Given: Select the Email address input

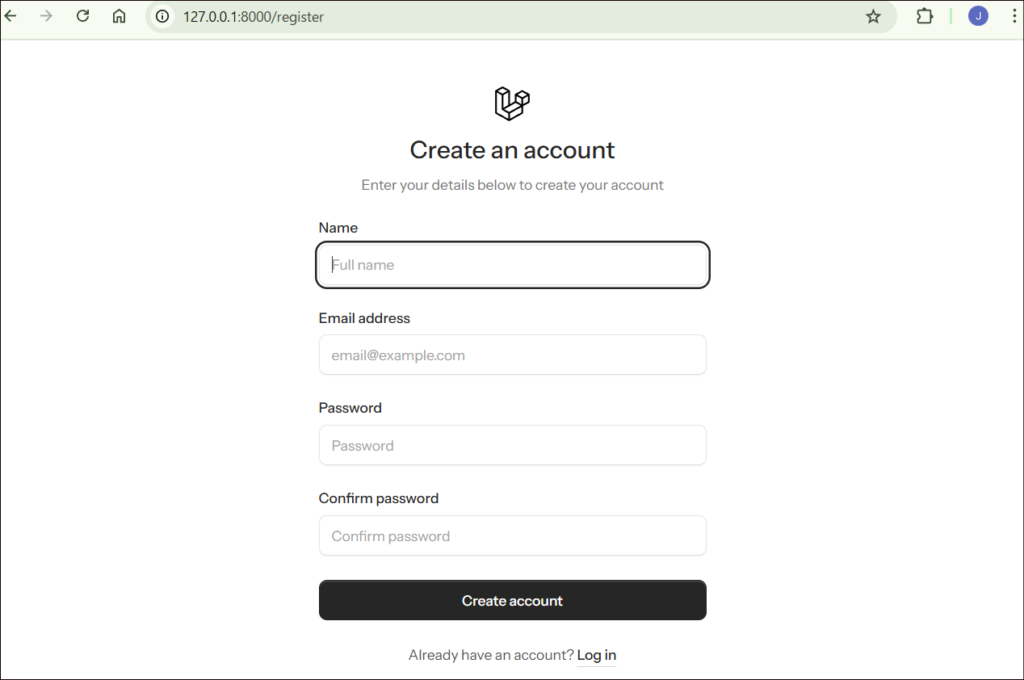Looking at the screenshot, I should (512, 355).
